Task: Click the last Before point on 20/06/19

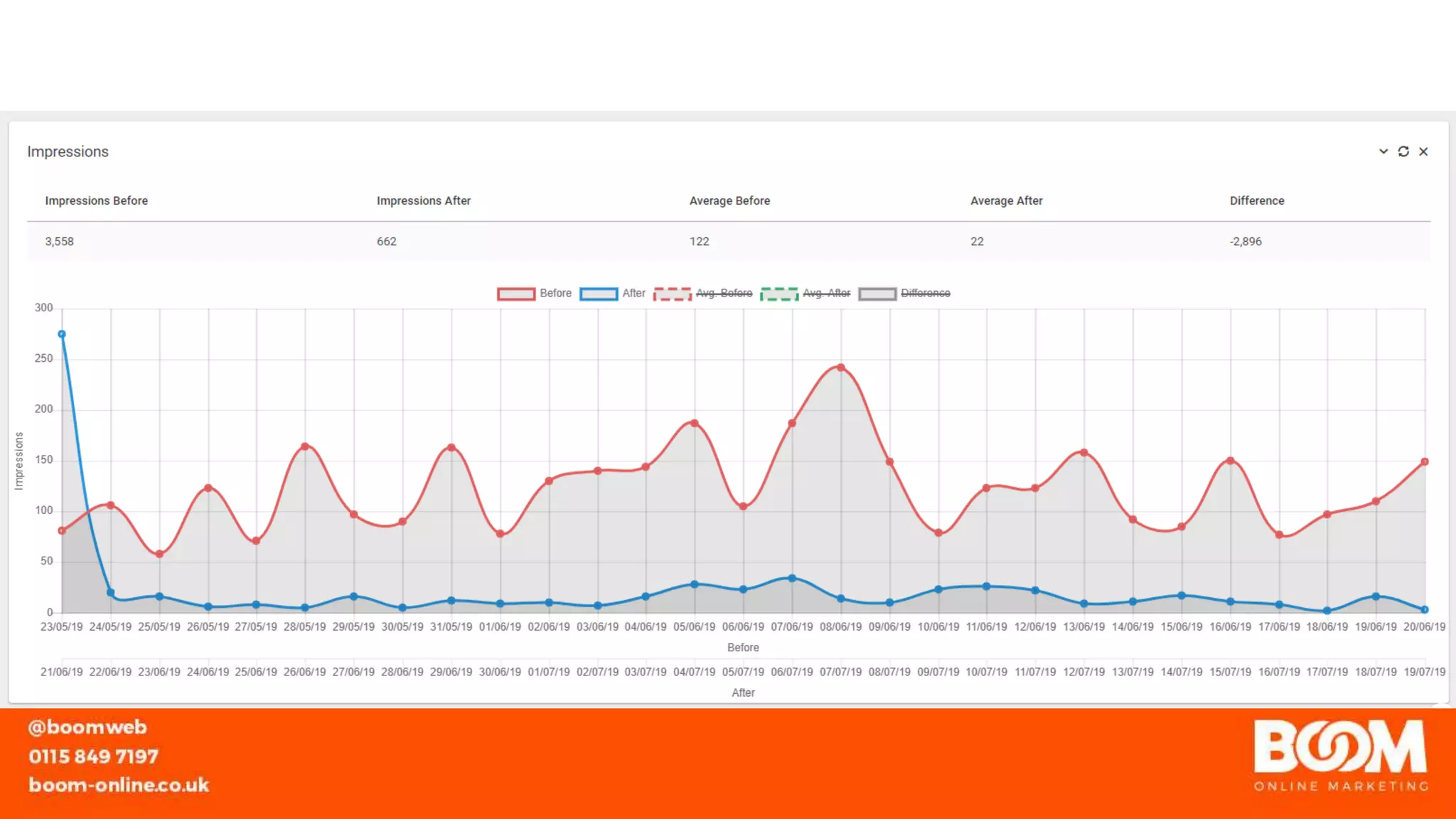Action: 1425,462
